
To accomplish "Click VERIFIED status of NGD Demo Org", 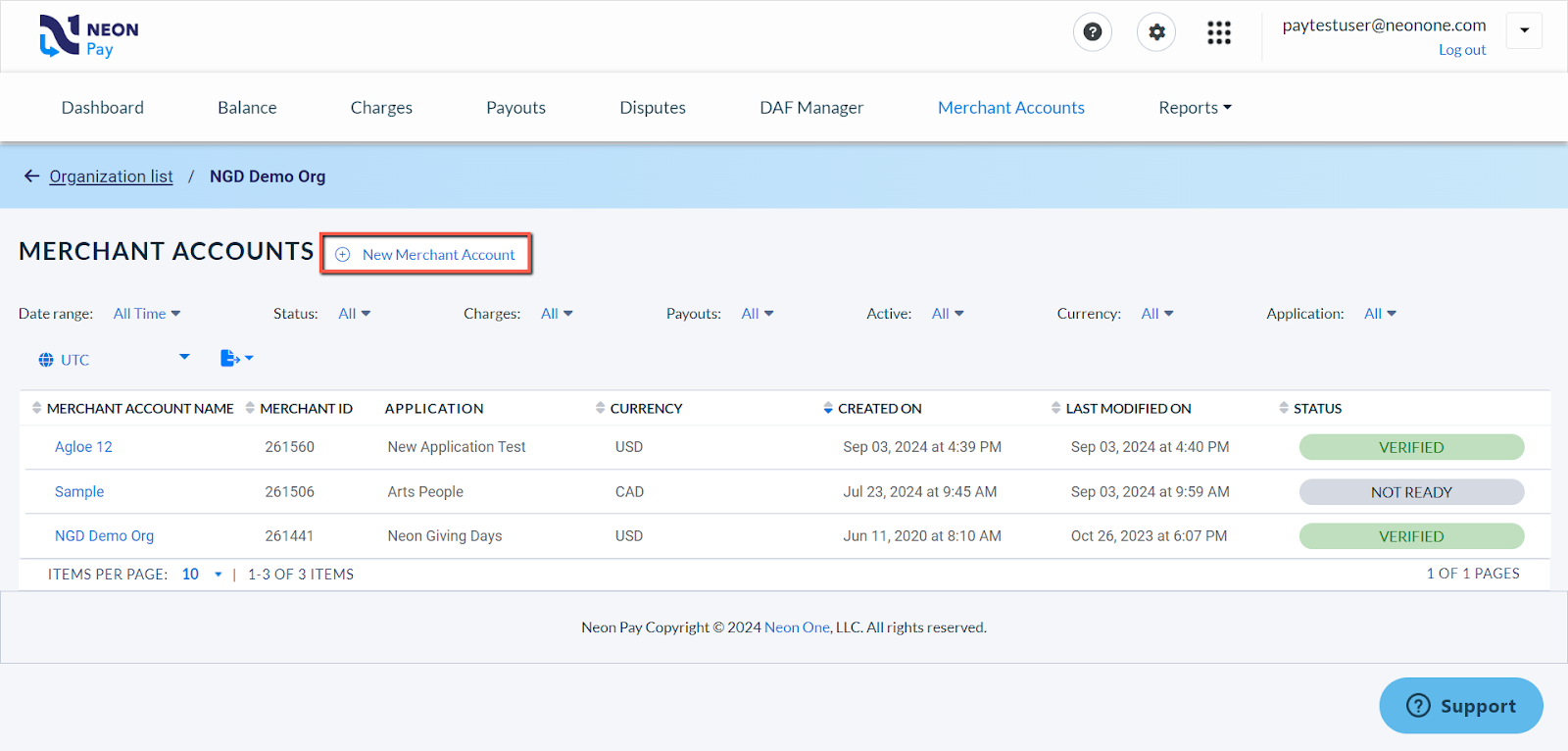I will coord(1411,536).
